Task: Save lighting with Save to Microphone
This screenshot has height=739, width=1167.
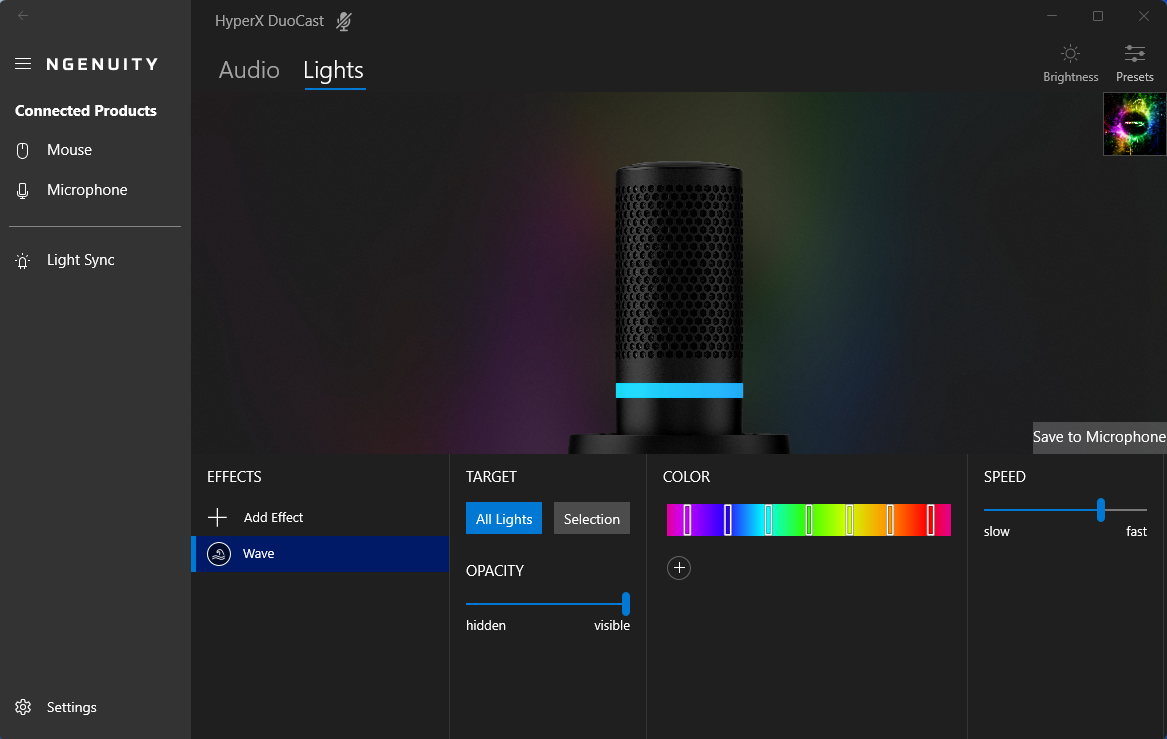Action: [1099, 437]
